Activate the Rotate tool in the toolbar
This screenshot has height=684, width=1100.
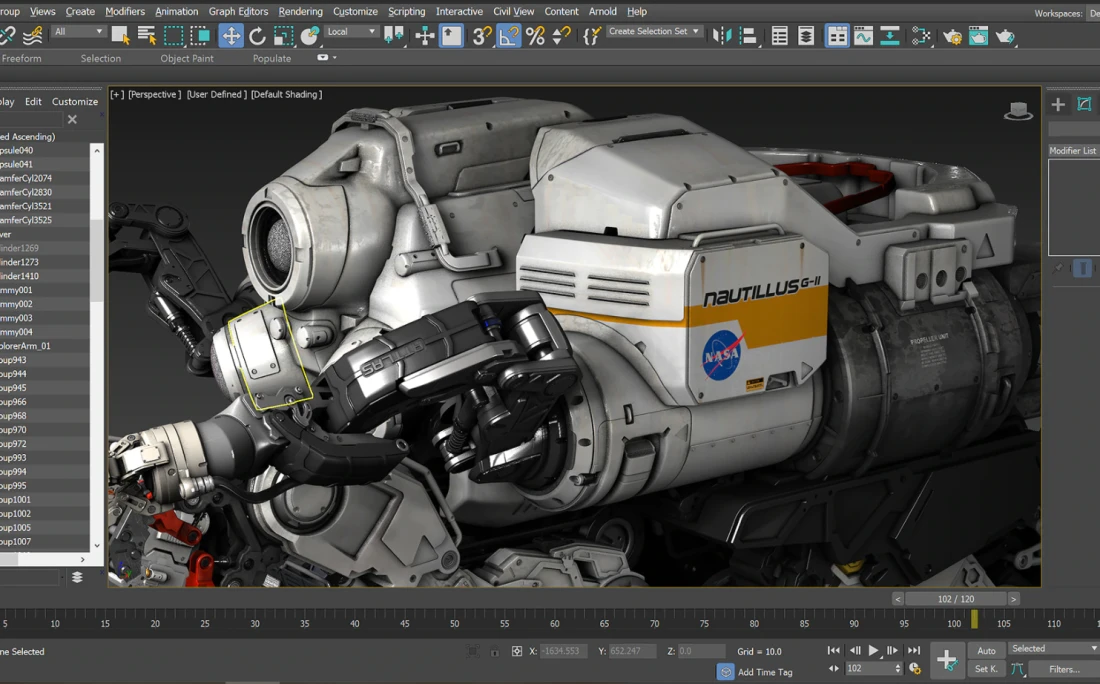coord(257,36)
